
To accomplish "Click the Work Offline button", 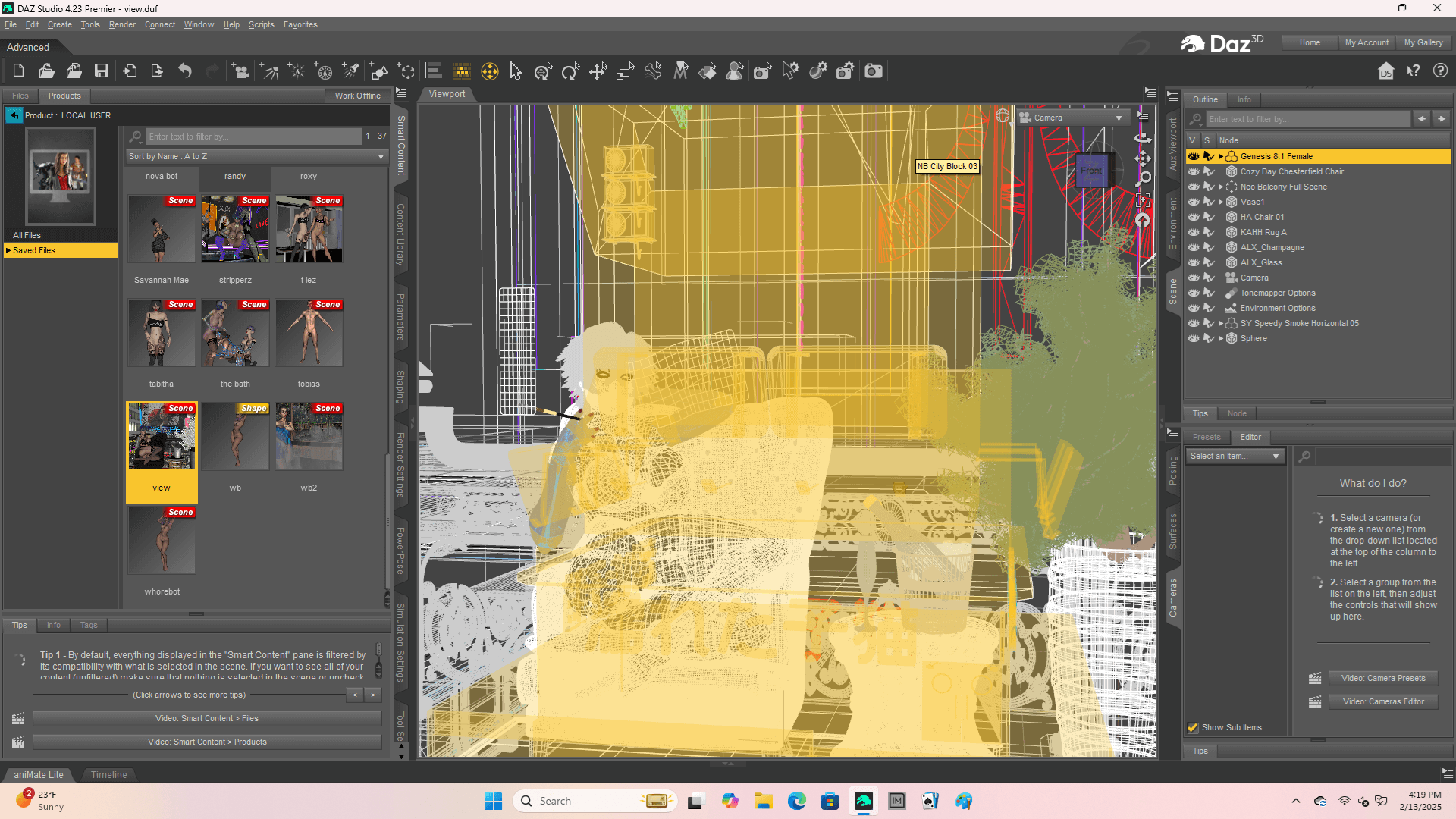I will coord(358,96).
